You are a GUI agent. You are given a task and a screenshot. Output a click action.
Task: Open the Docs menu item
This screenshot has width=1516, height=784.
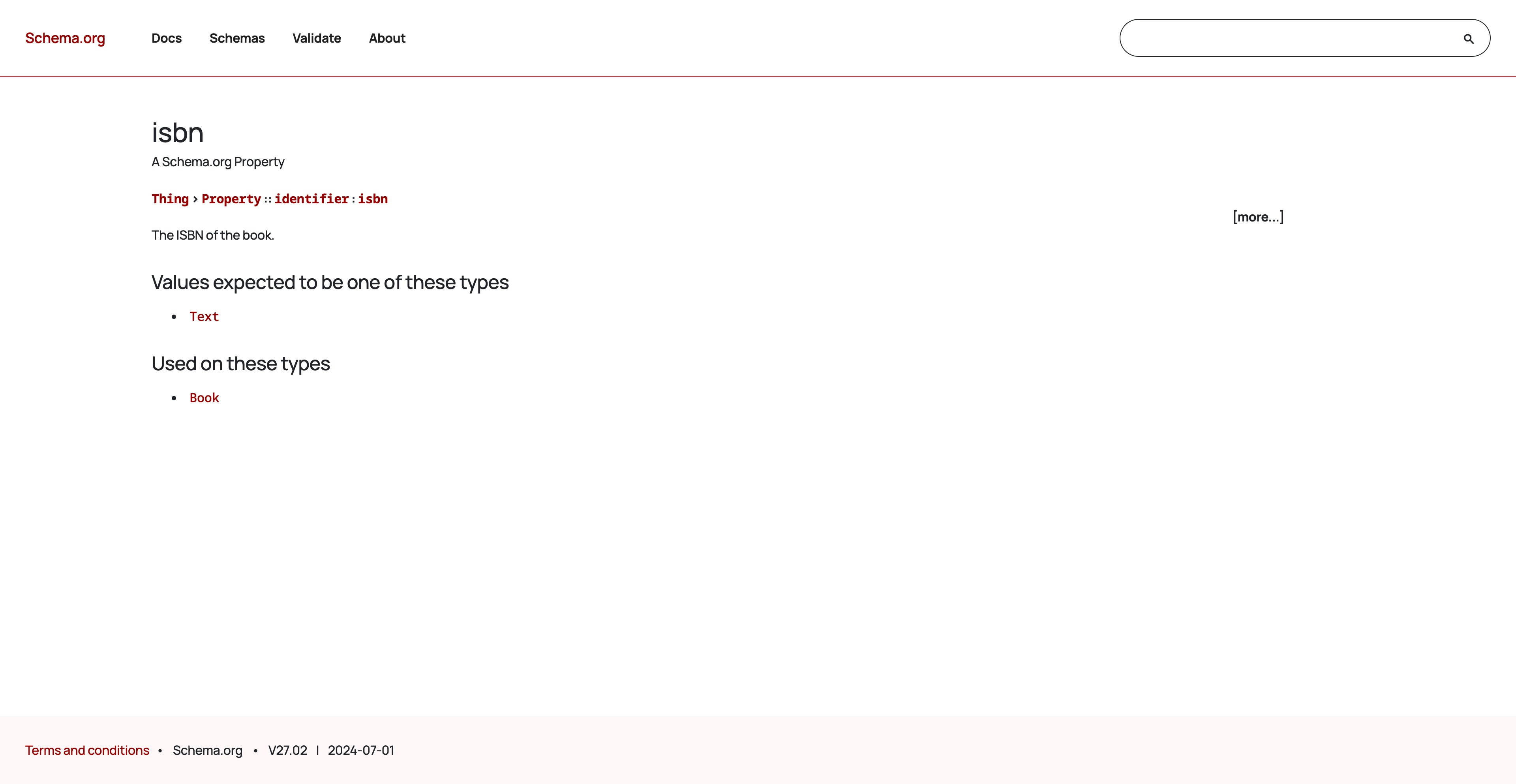[167, 38]
